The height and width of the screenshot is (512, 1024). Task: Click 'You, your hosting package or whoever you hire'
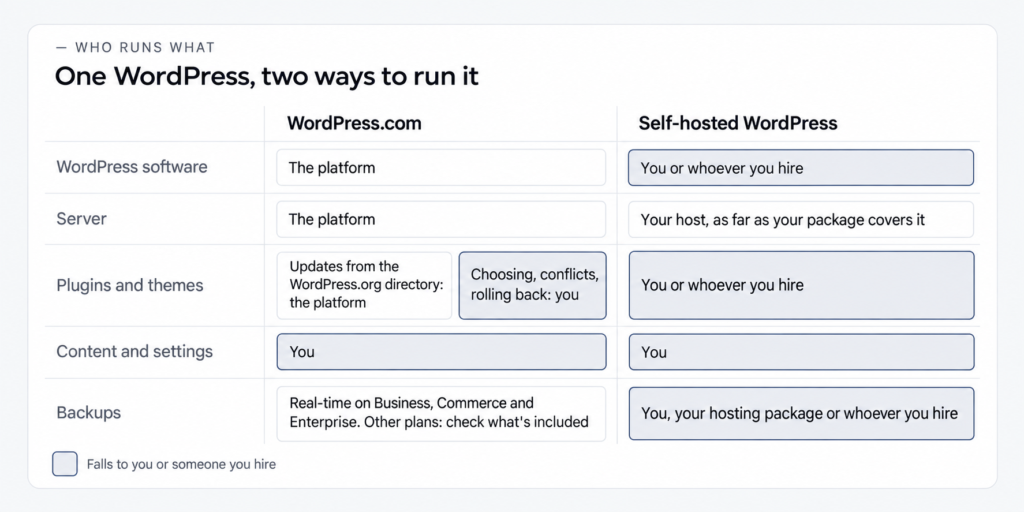click(x=801, y=413)
